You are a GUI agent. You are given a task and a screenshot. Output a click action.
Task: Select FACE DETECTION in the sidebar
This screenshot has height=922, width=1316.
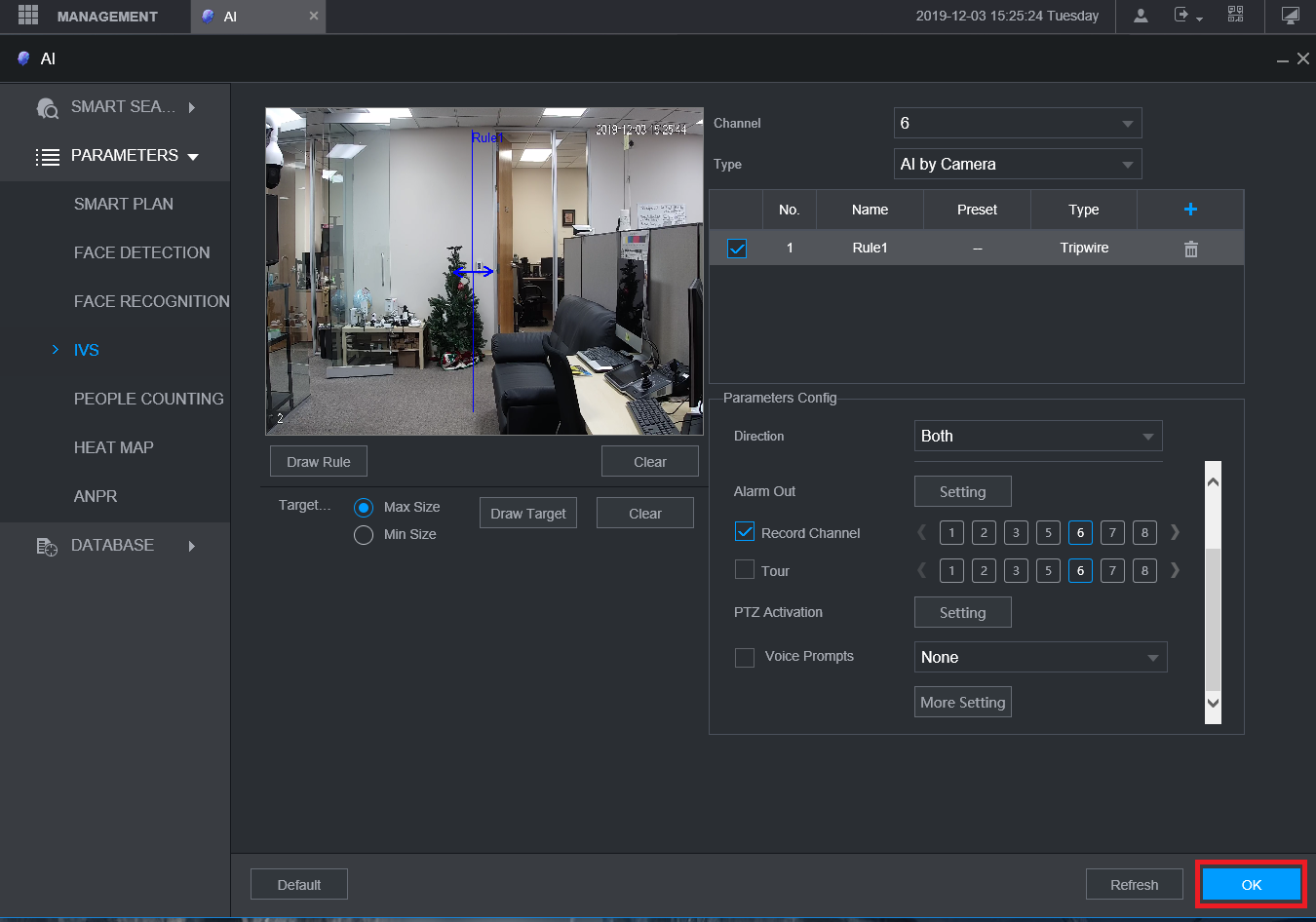pos(141,252)
